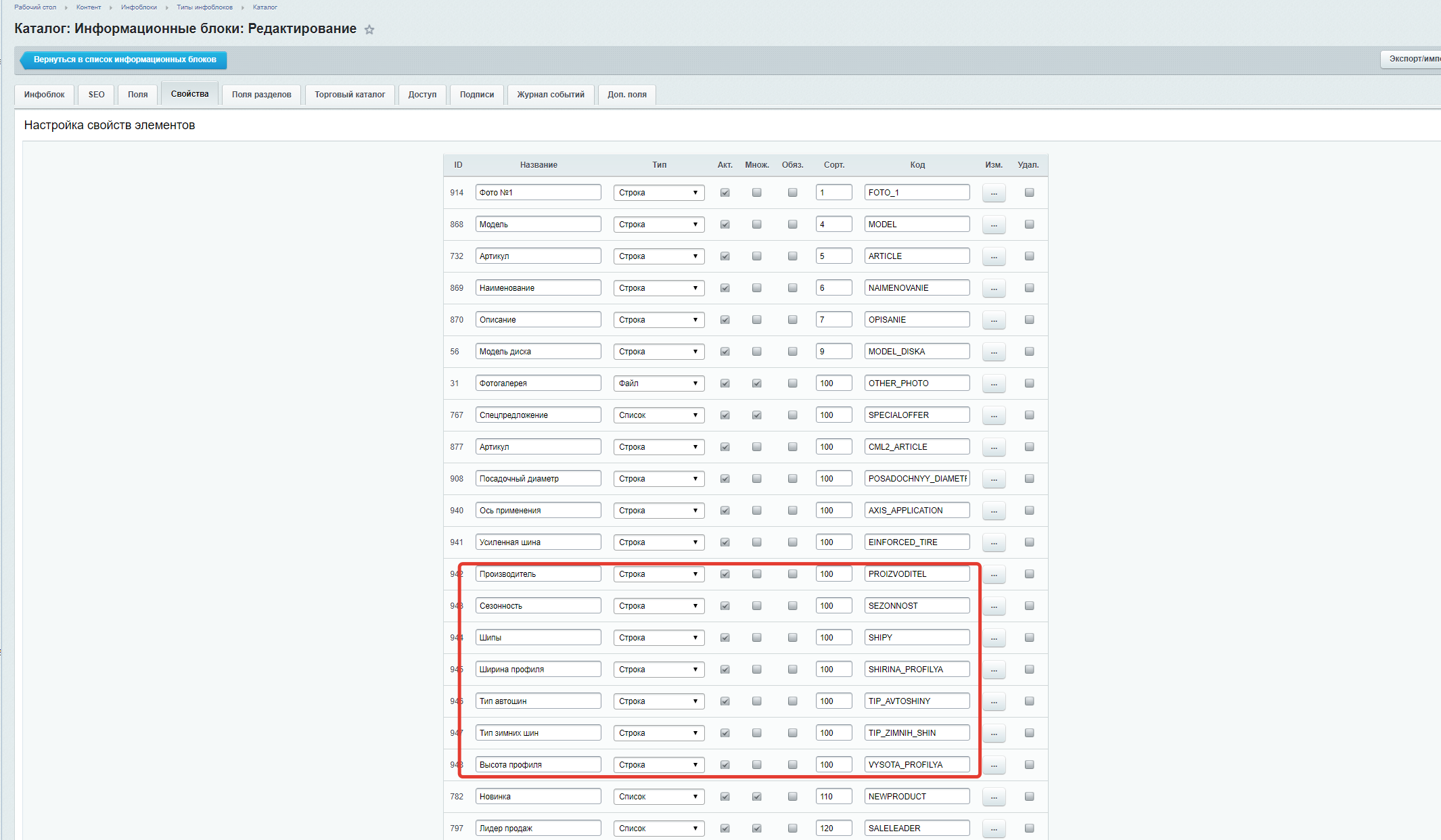The height and width of the screenshot is (840, 1441).
Task: Open edit dialog for OPISANIE property
Action: point(993,320)
